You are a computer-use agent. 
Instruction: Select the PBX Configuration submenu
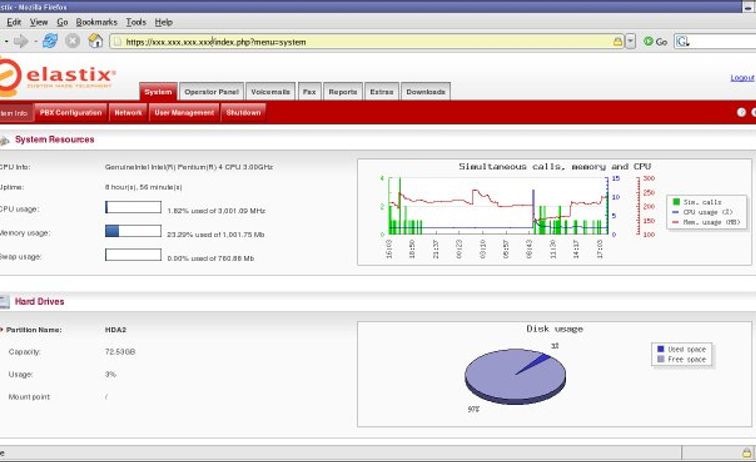(x=71, y=112)
